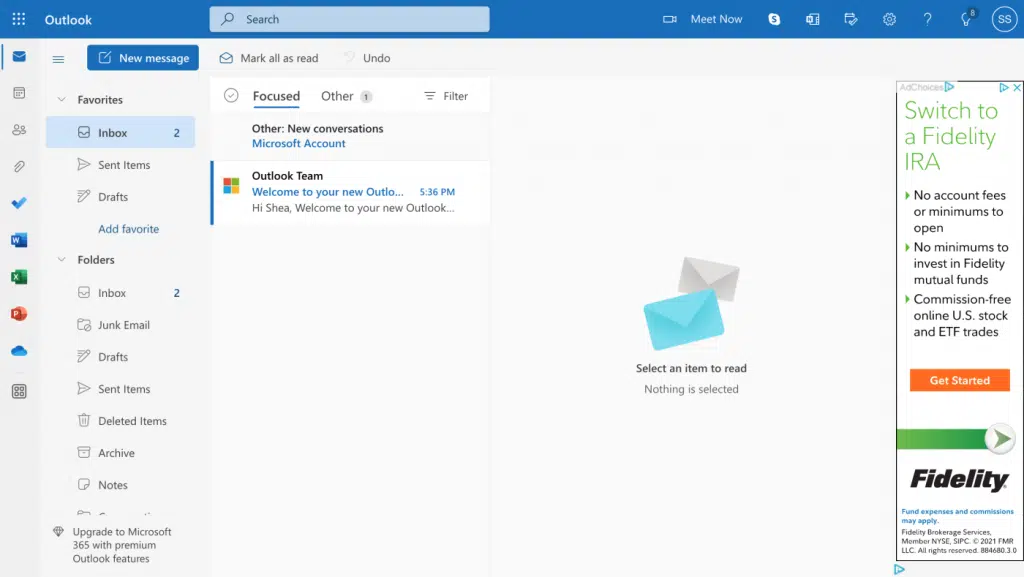
Task: Launch PowerPoint from the left app rail
Action: (19, 314)
